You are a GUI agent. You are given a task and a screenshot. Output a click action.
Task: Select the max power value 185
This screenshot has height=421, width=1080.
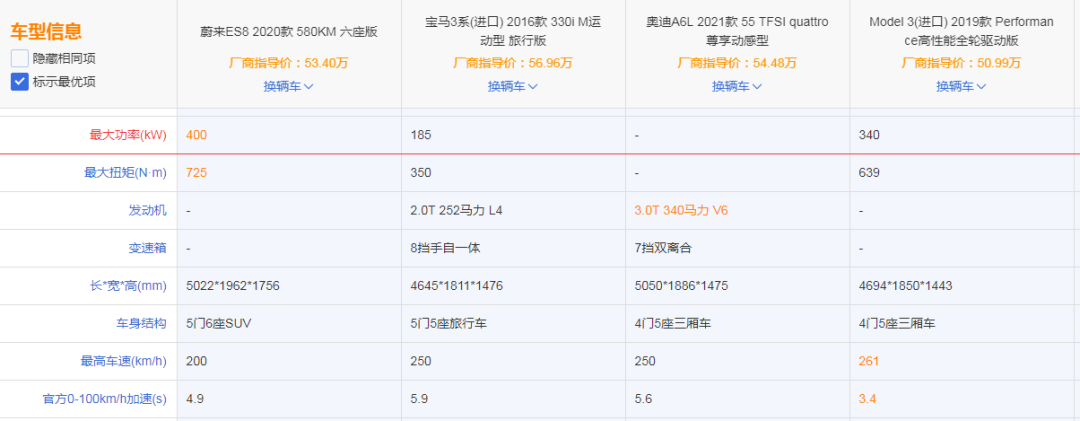(420, 136)
